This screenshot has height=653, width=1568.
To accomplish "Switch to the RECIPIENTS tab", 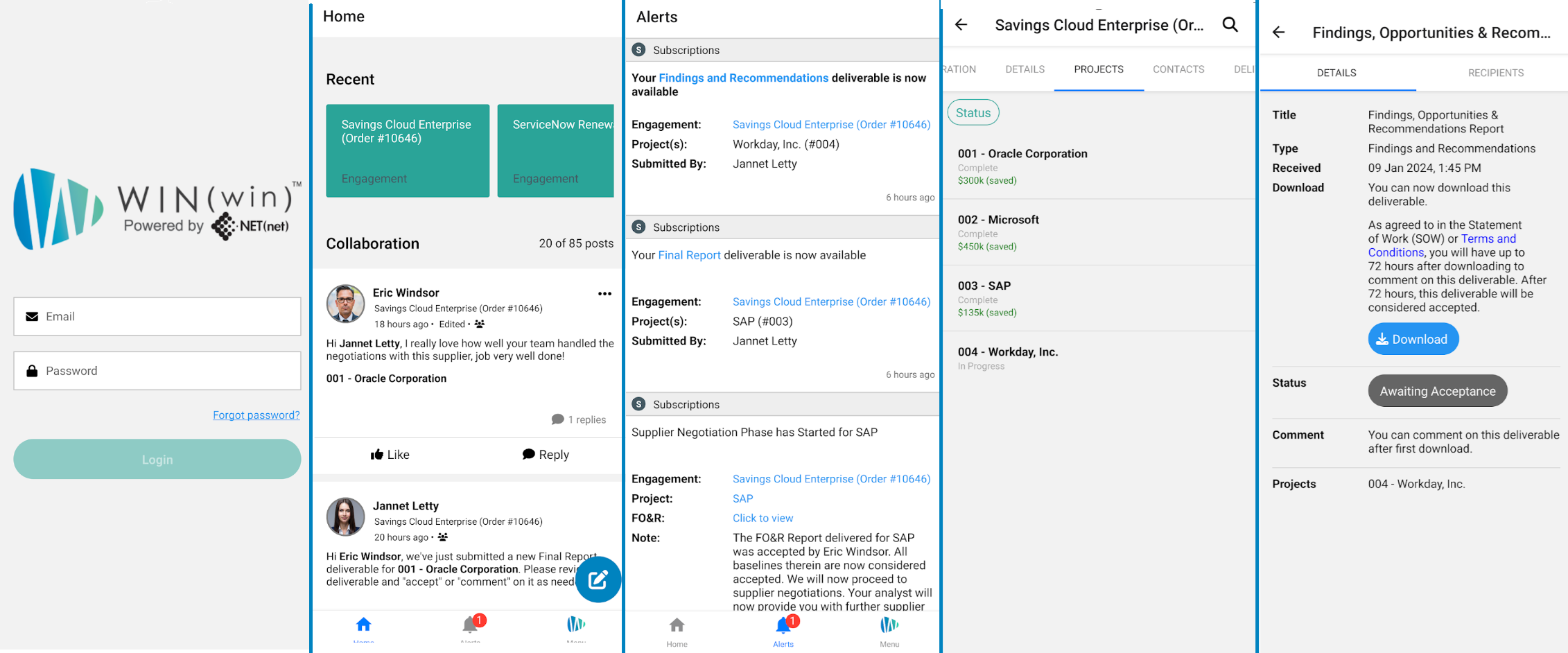I will pos(1495,73).
